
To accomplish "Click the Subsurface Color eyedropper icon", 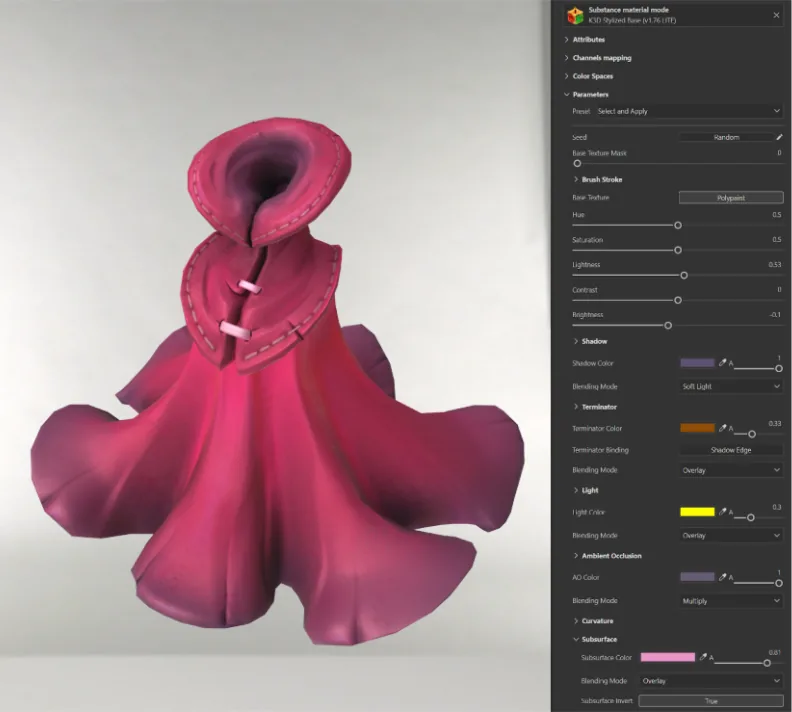I will pyautogui.click(x=703, y=657).
